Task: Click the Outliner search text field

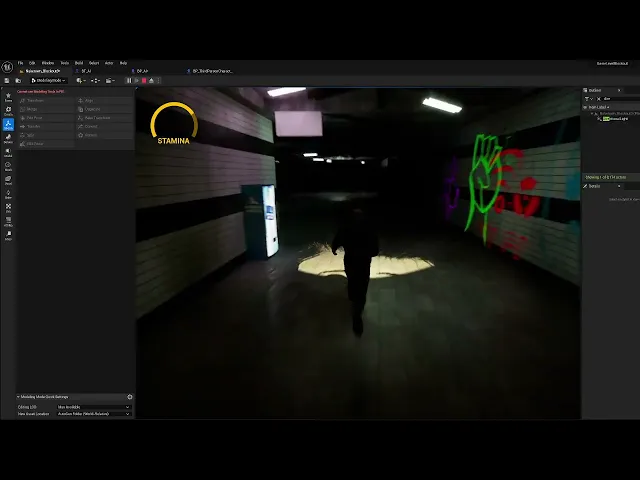Action: (x=621, y=99)
